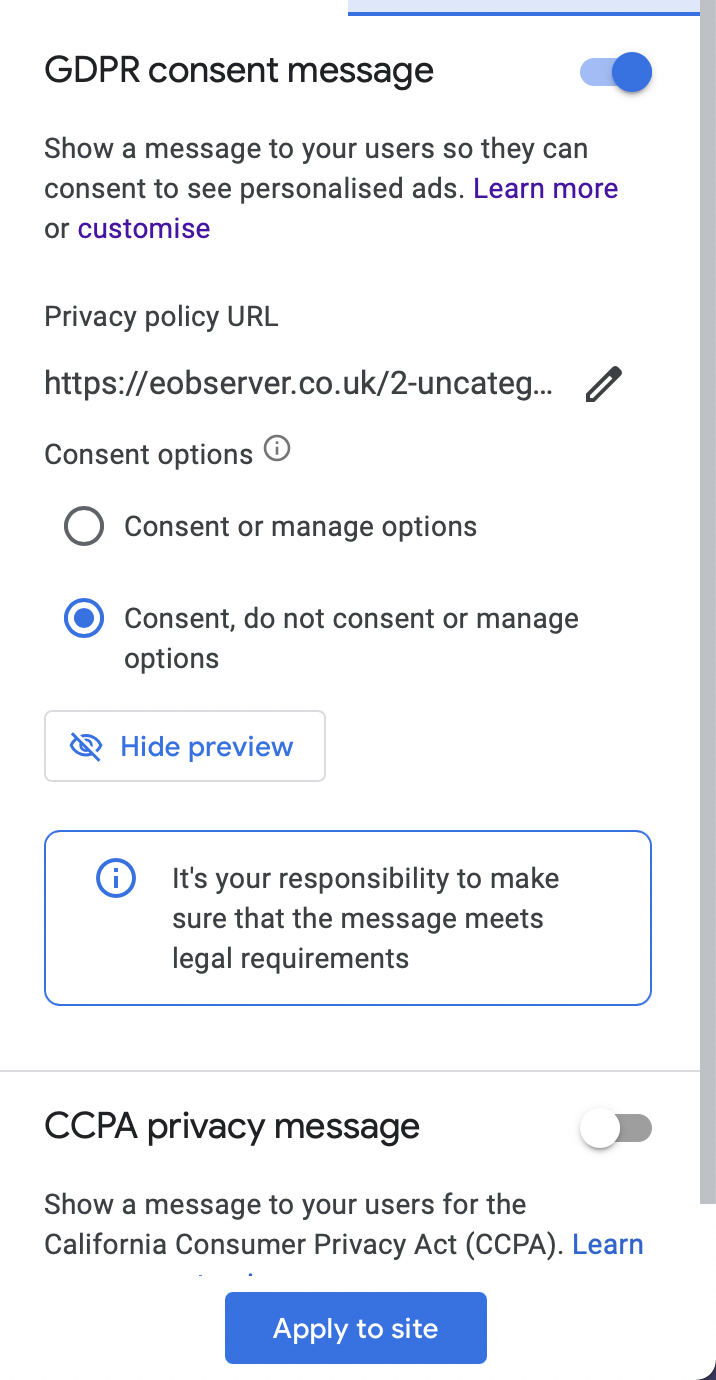This screenshot has height=1380, width=716.
Task: Turn off the GDPR consent message switch
Action: click(x=616, y=72)
